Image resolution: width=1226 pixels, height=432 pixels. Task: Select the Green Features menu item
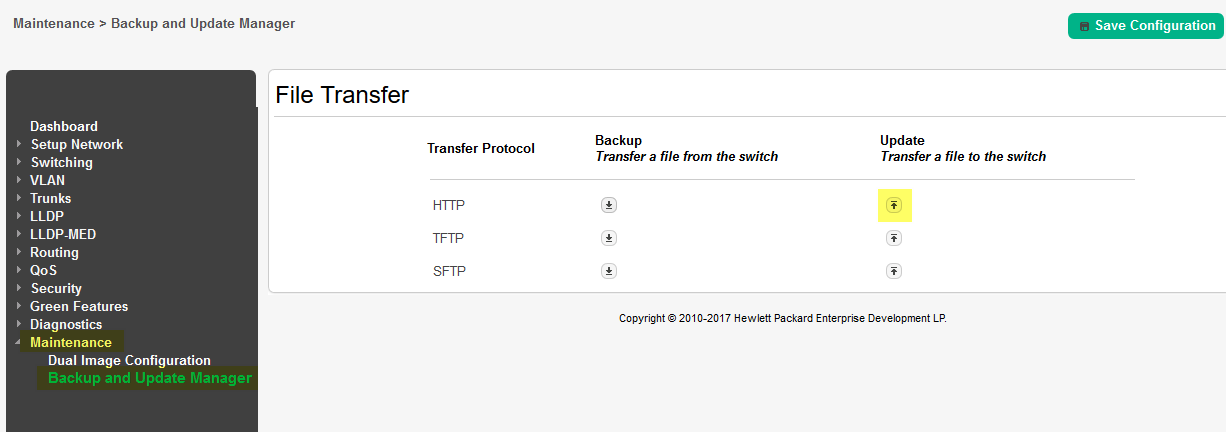79,306
